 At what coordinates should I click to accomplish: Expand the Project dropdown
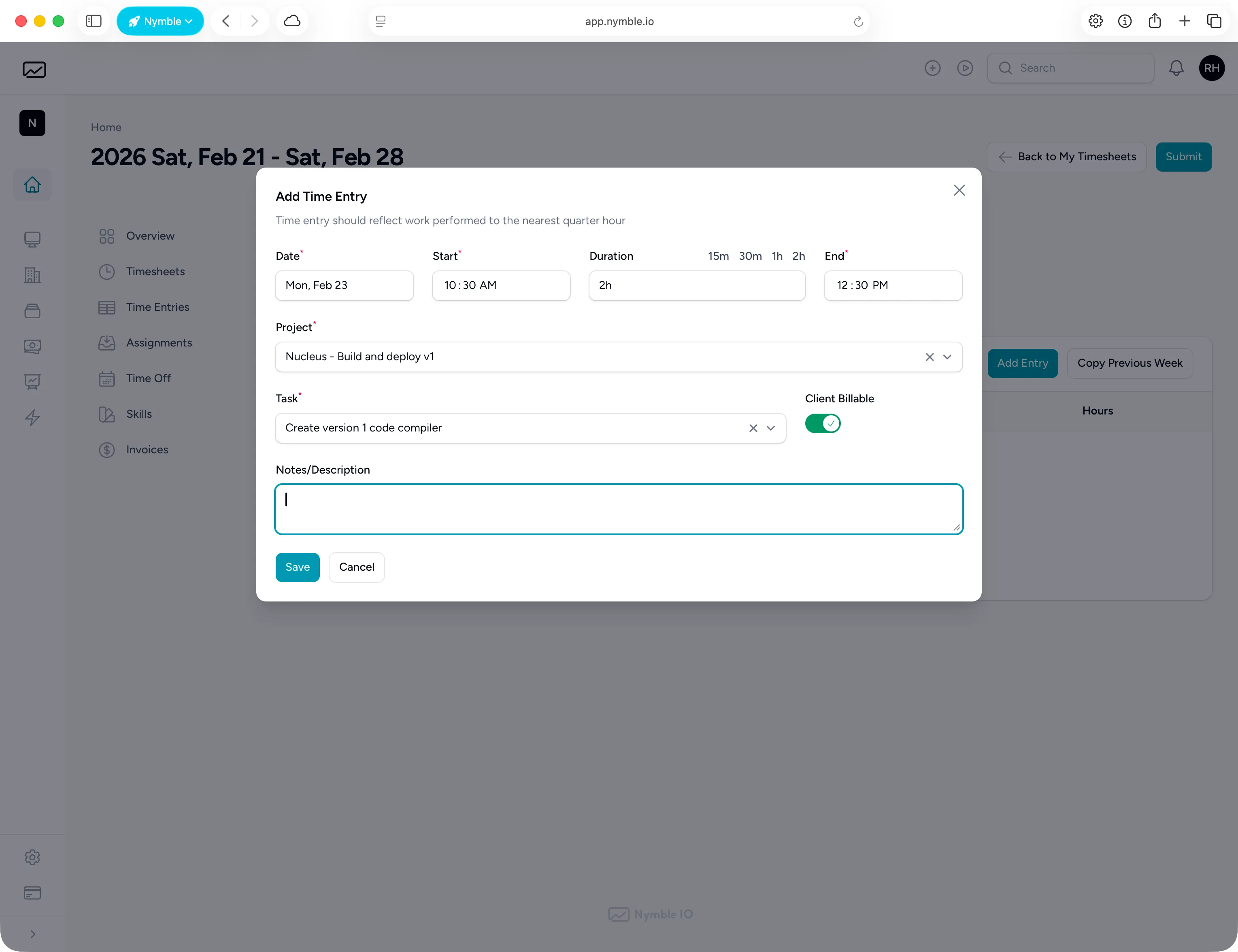point(947,357)
